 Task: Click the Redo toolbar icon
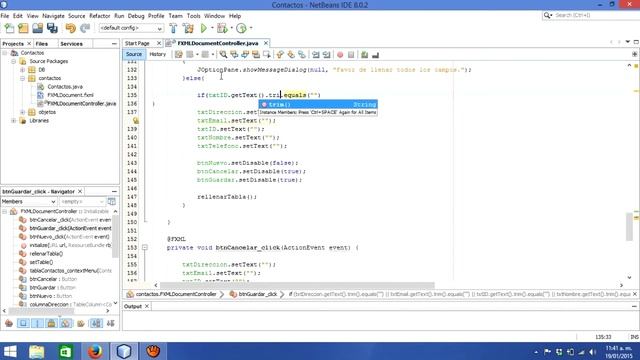point(85,28)
